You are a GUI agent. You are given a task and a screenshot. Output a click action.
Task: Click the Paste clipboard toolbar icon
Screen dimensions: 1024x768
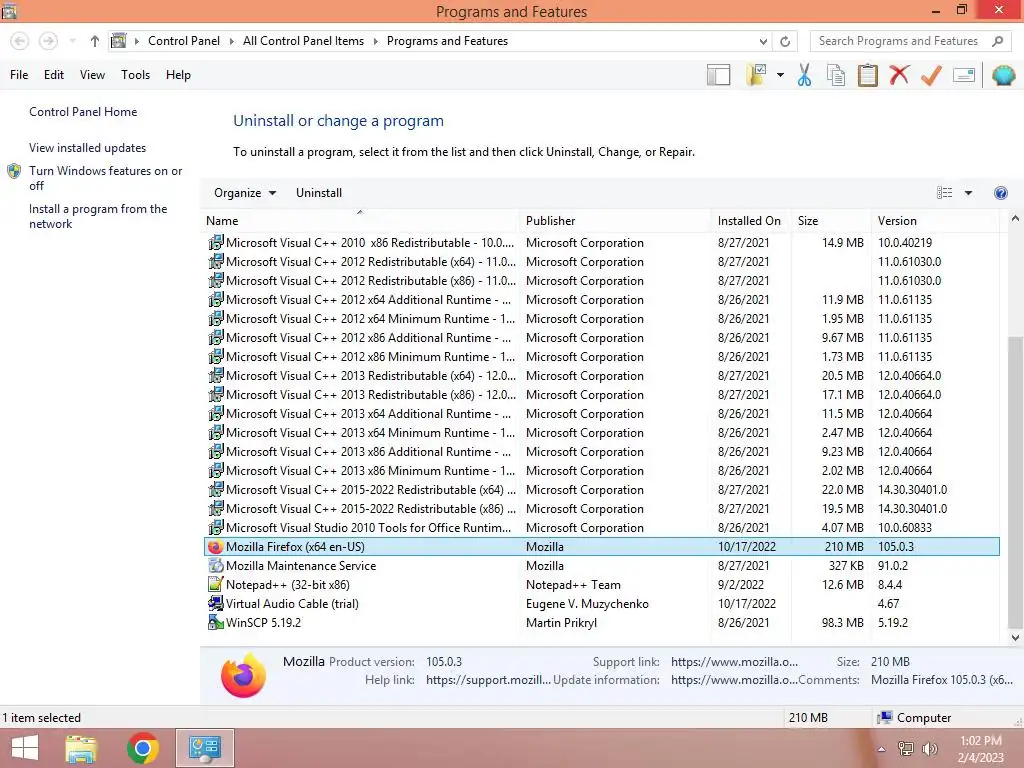tap(867, 75)
